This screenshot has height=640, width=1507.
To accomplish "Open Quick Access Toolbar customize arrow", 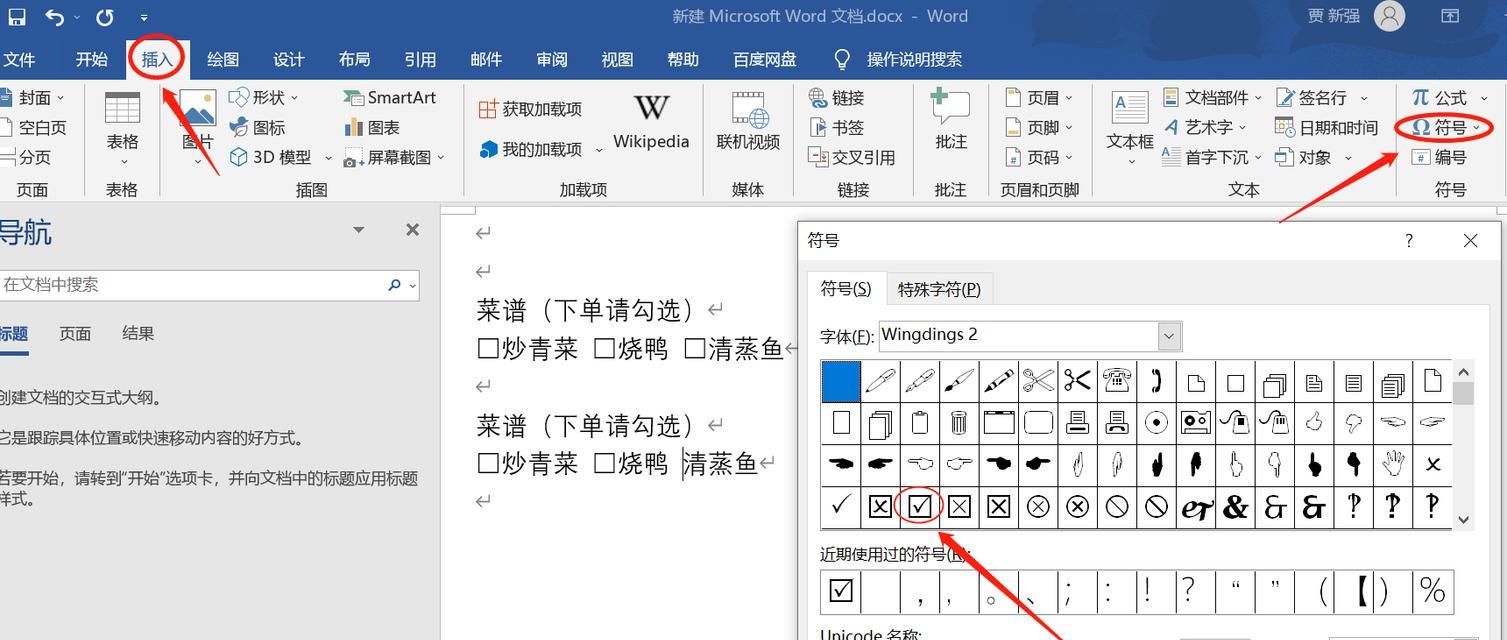I will [x=144, y=18].
